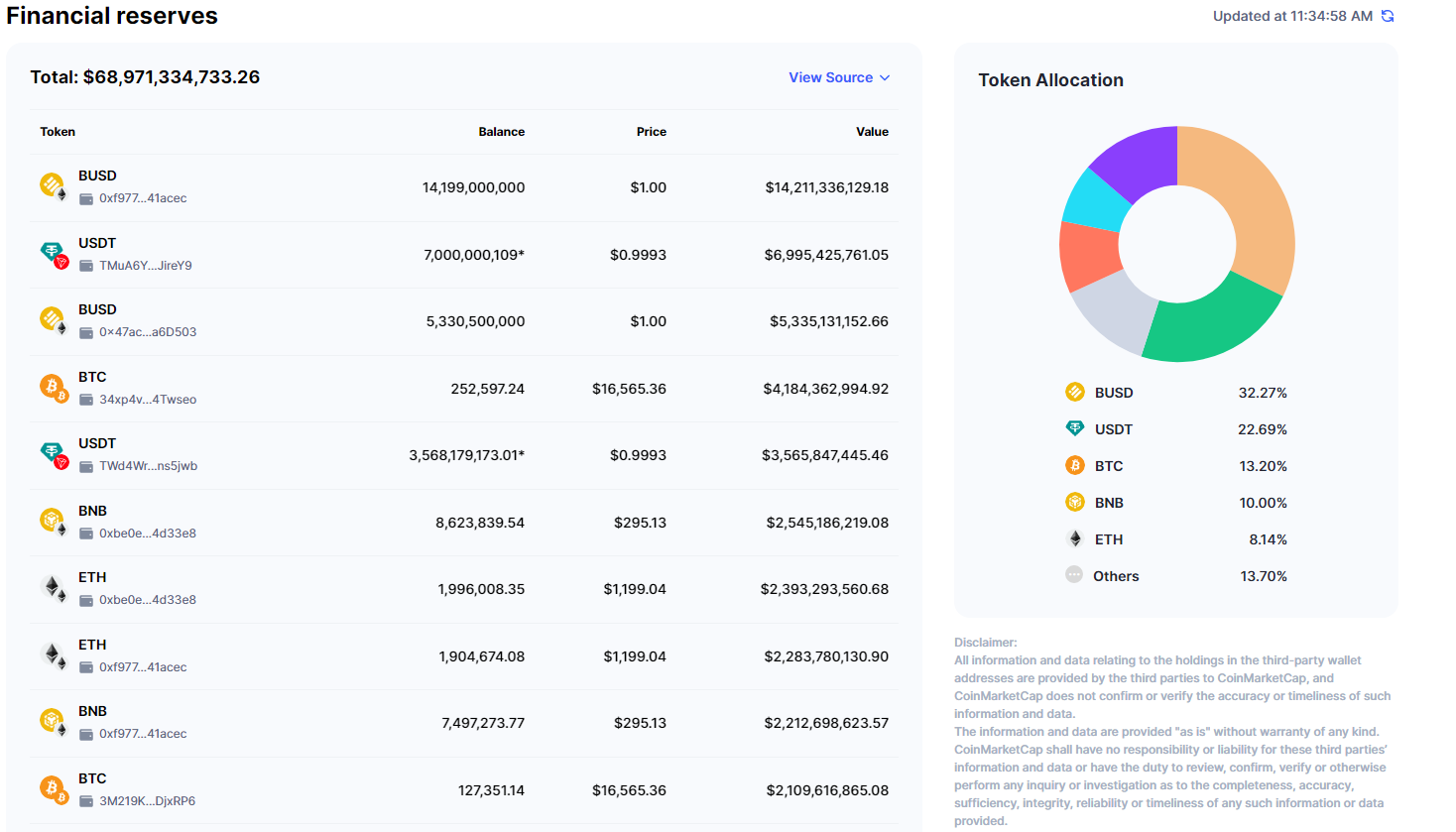Click the 32.27% BUSD allocation percentage

coord(1263,393)
